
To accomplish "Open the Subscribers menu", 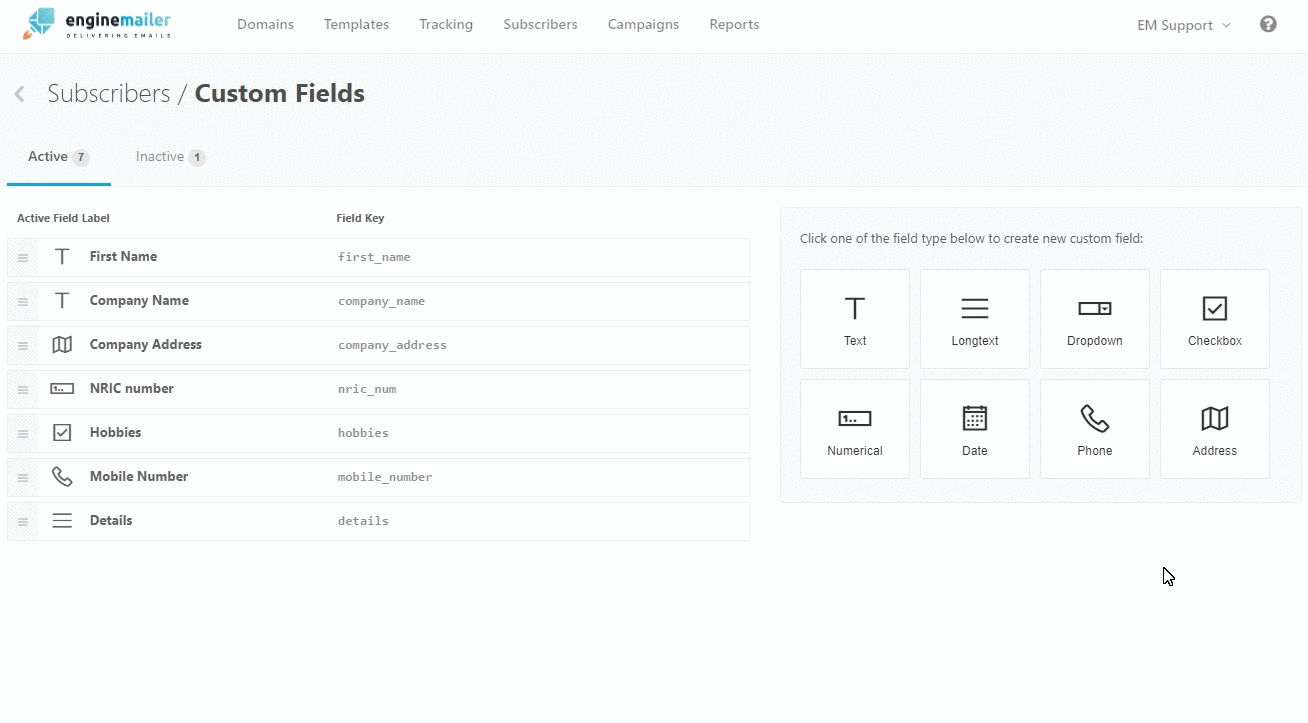I will (x=540, y=24).
